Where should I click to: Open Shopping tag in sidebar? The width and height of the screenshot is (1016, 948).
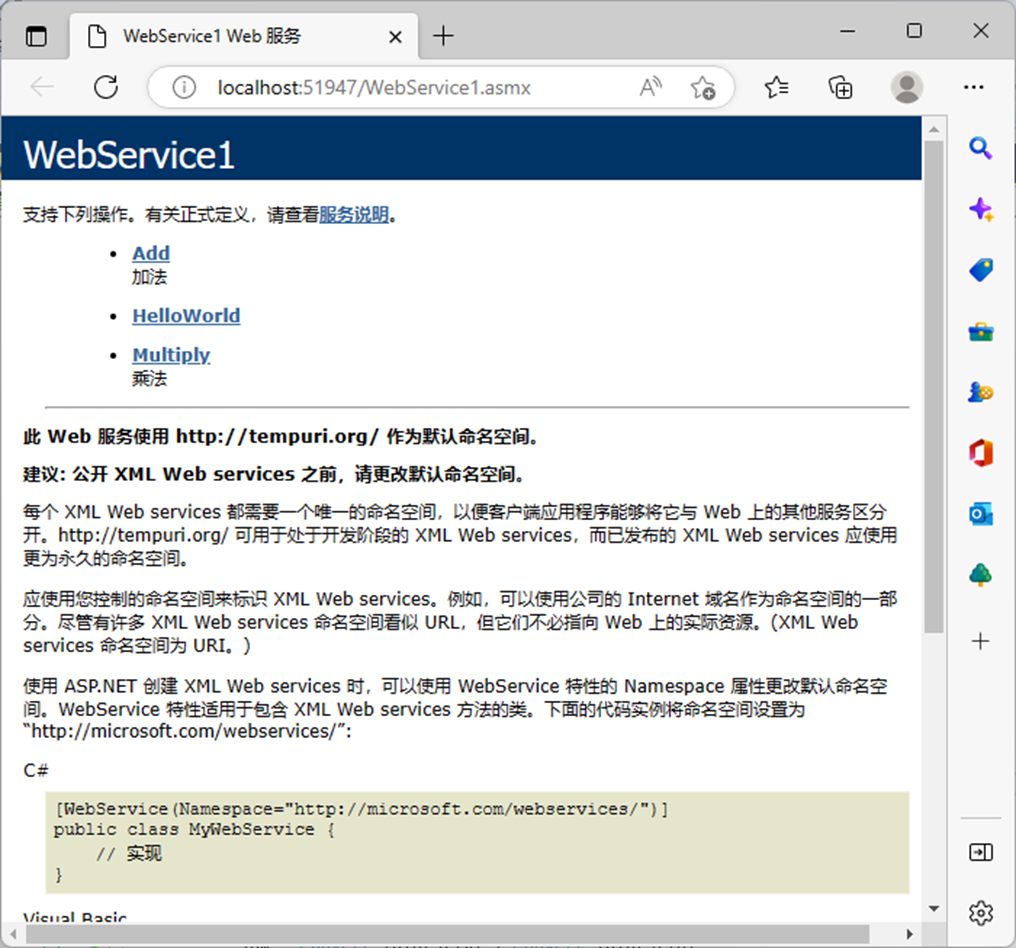click(980, 270)
